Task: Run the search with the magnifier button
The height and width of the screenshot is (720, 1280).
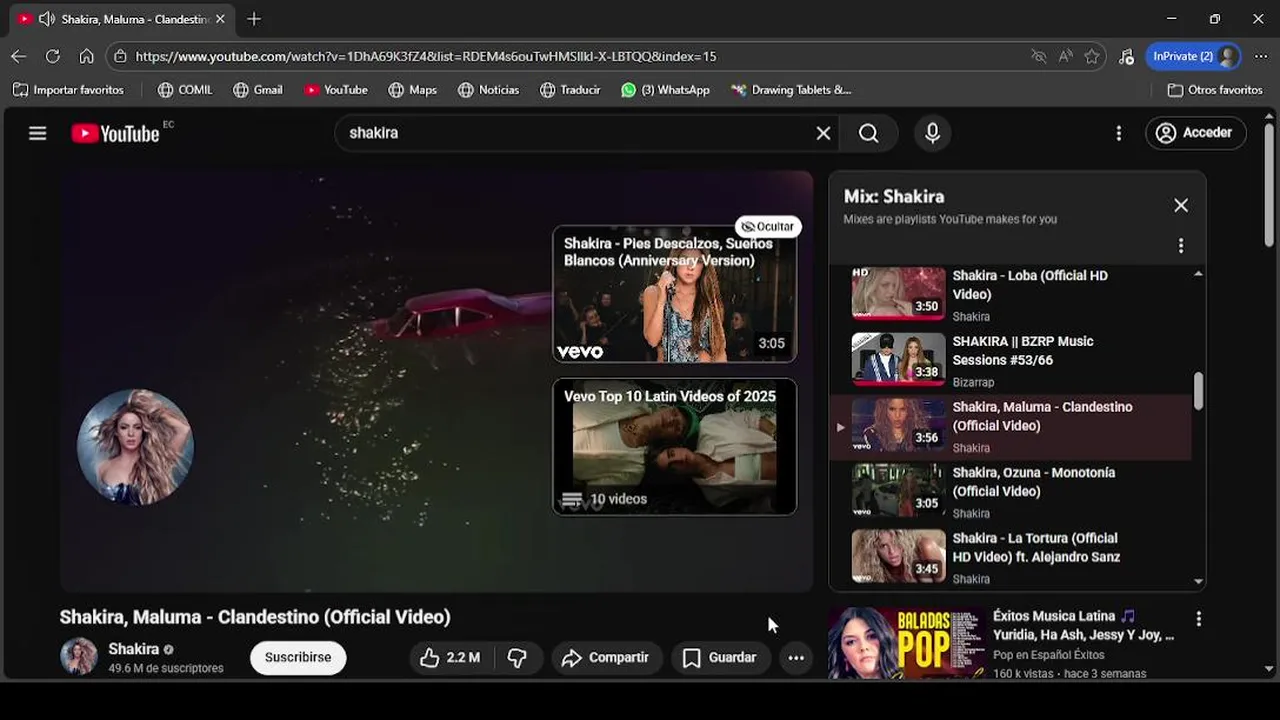Action: point(869,133)
